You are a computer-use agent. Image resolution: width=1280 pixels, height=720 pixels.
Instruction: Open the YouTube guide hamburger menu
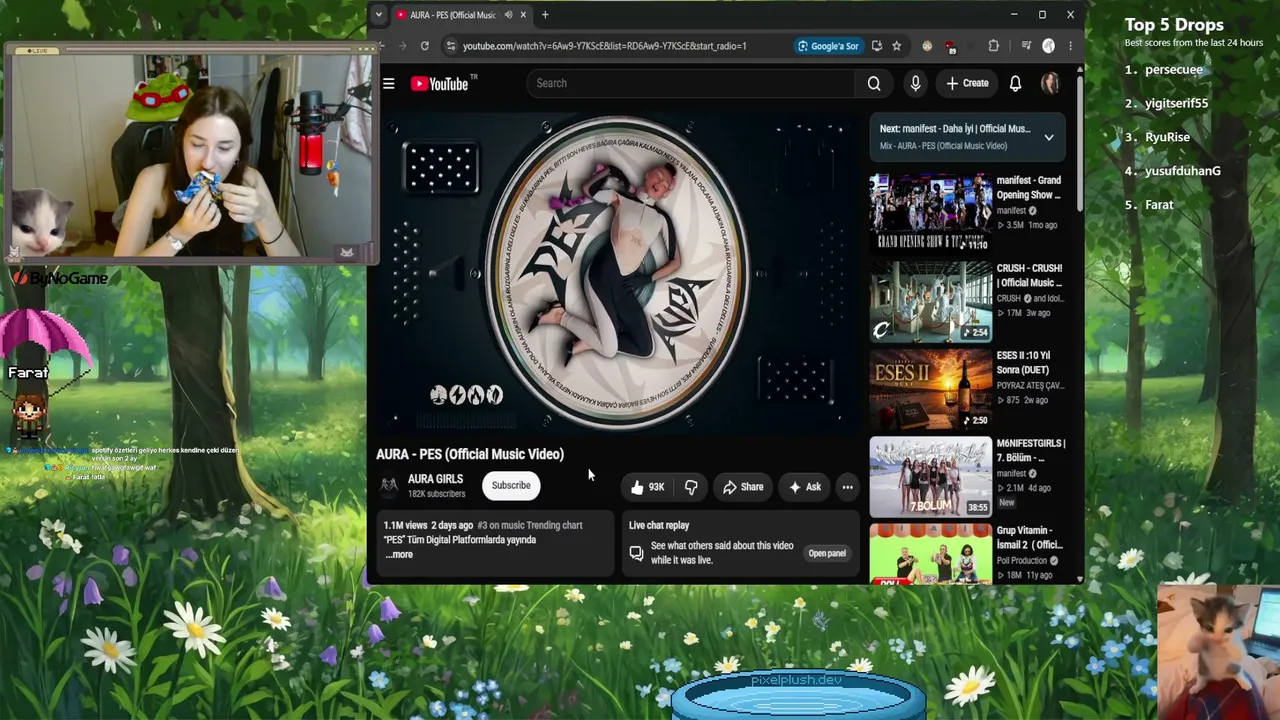coord(389,84)
